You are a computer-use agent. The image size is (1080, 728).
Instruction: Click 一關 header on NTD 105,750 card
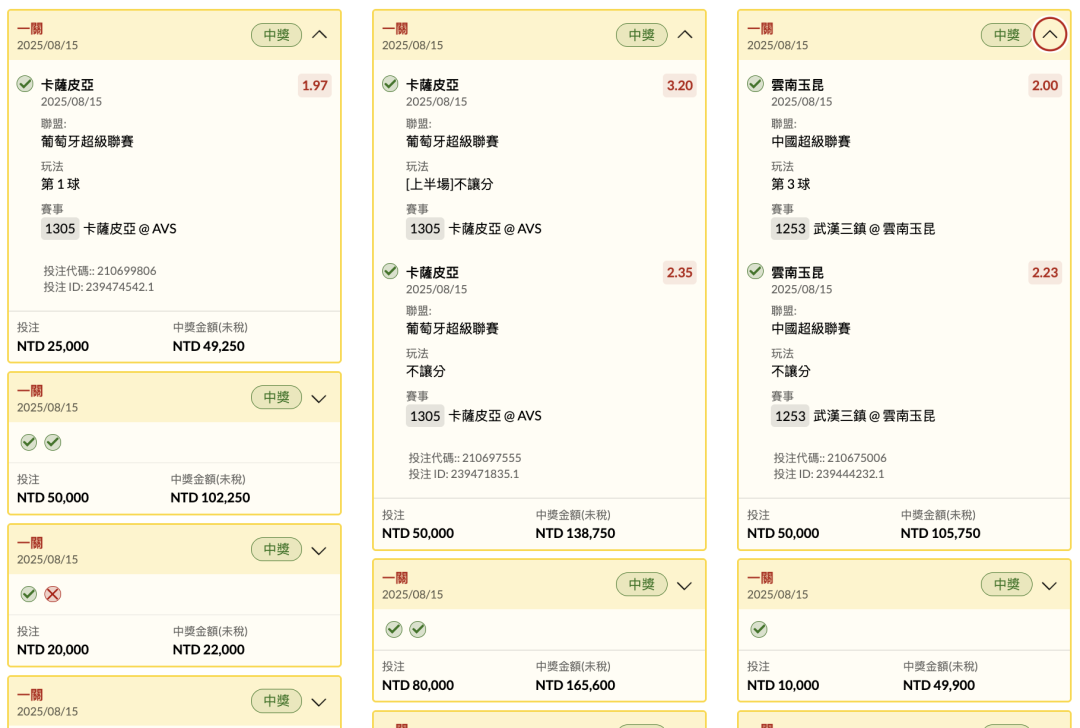[760, 28]
